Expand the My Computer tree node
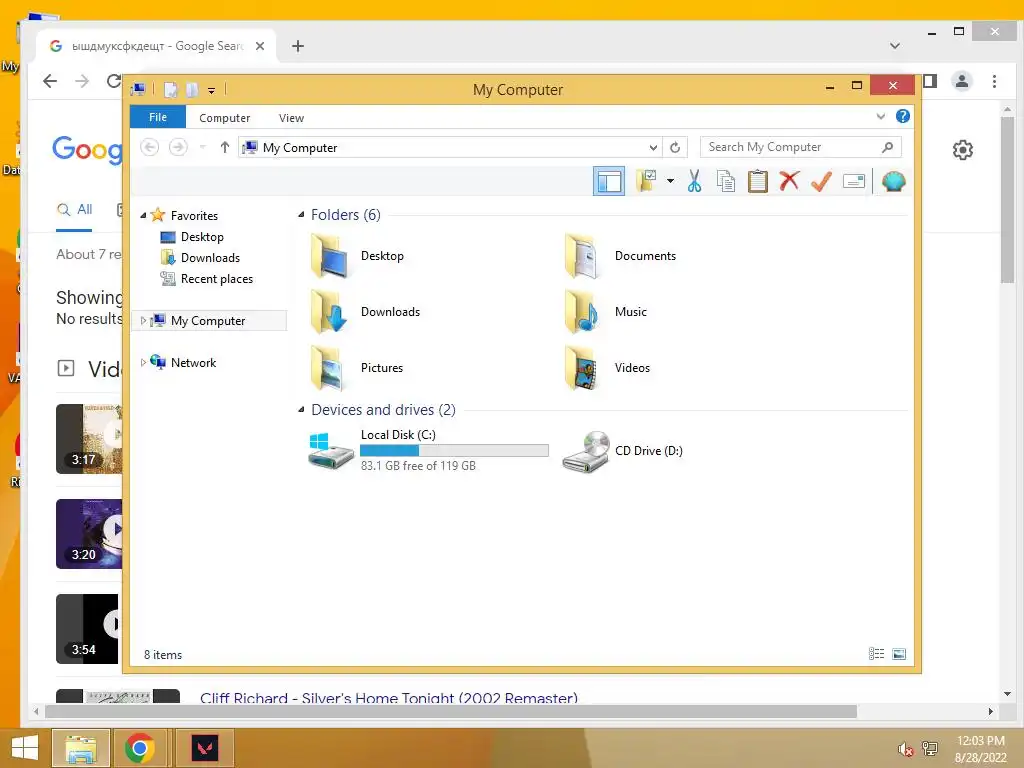 tap(143, 321)
